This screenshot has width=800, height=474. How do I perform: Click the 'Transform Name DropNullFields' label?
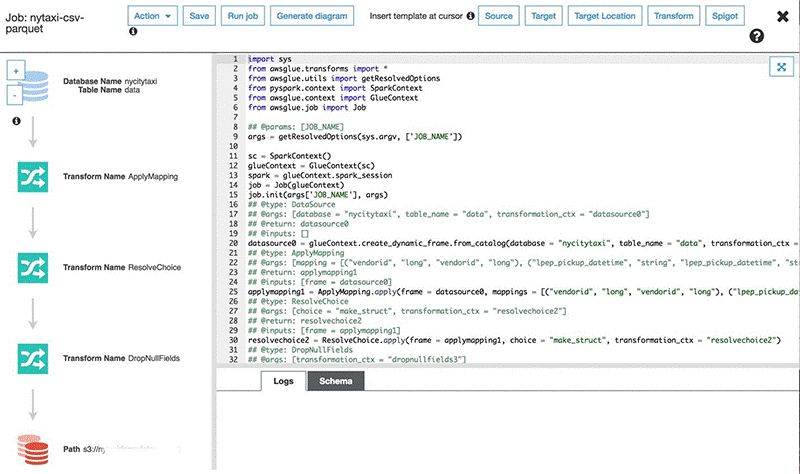point(121,358)
